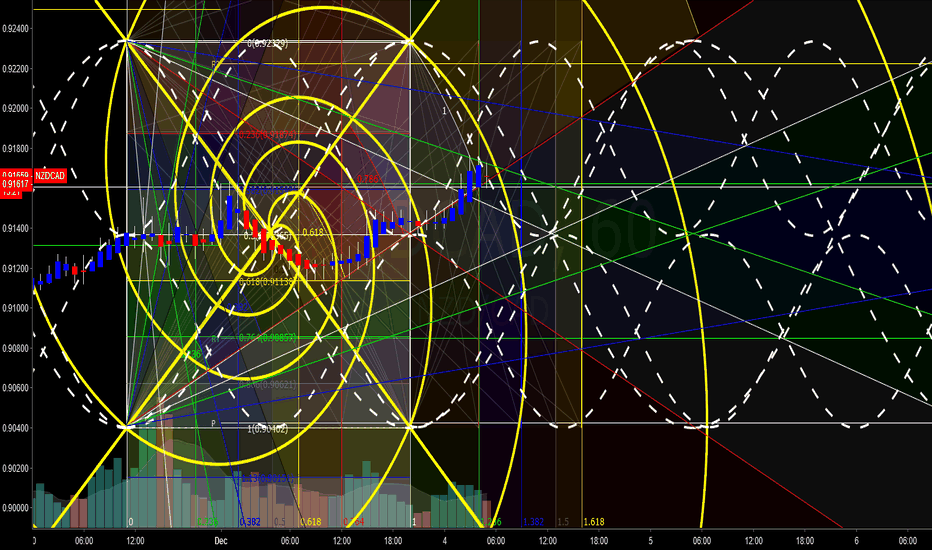Viewport: 932px width, 550px height.
Task: Select the 0.90600 price axis label
Action: point(15,388)
